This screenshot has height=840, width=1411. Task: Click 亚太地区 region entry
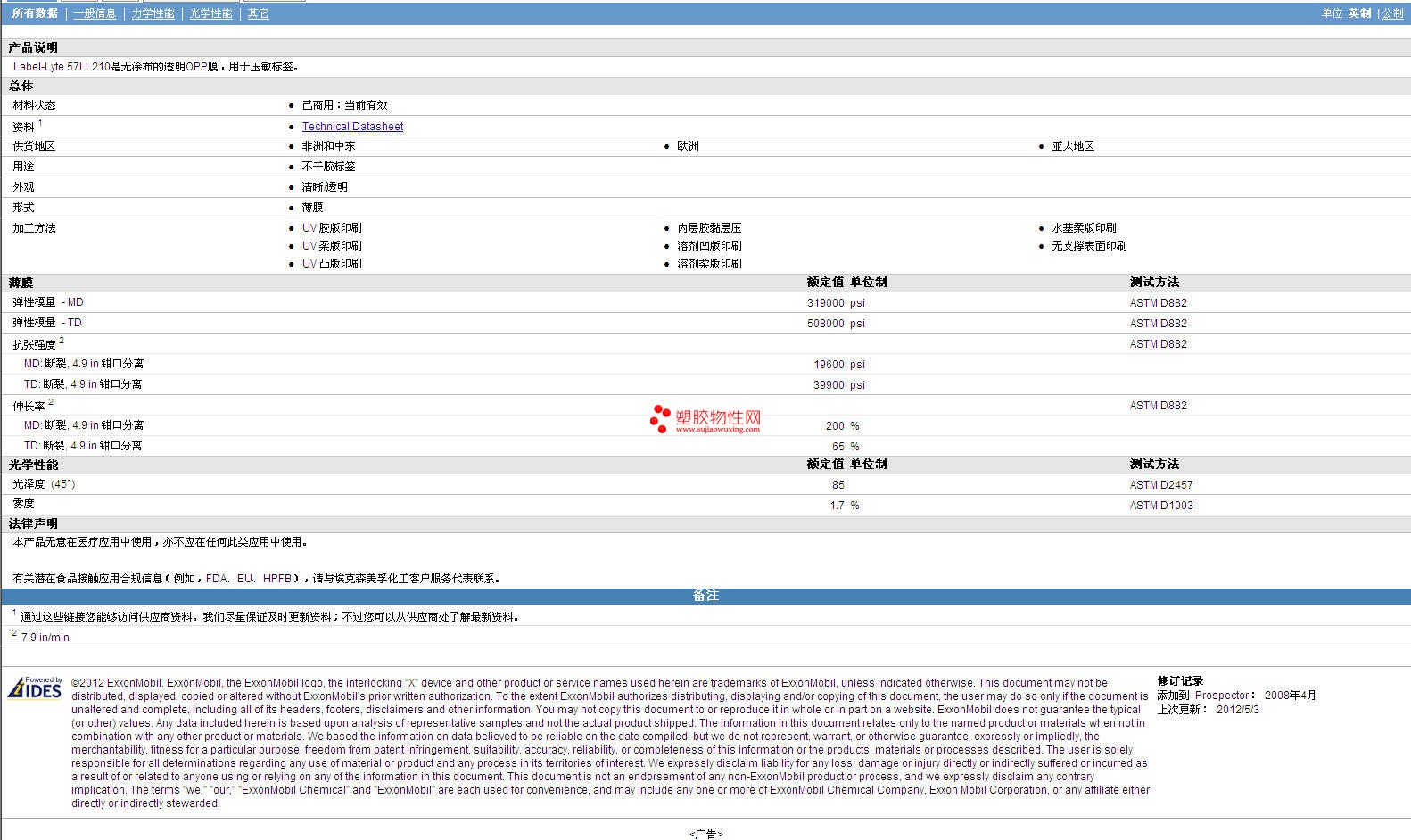(1072, 146)
